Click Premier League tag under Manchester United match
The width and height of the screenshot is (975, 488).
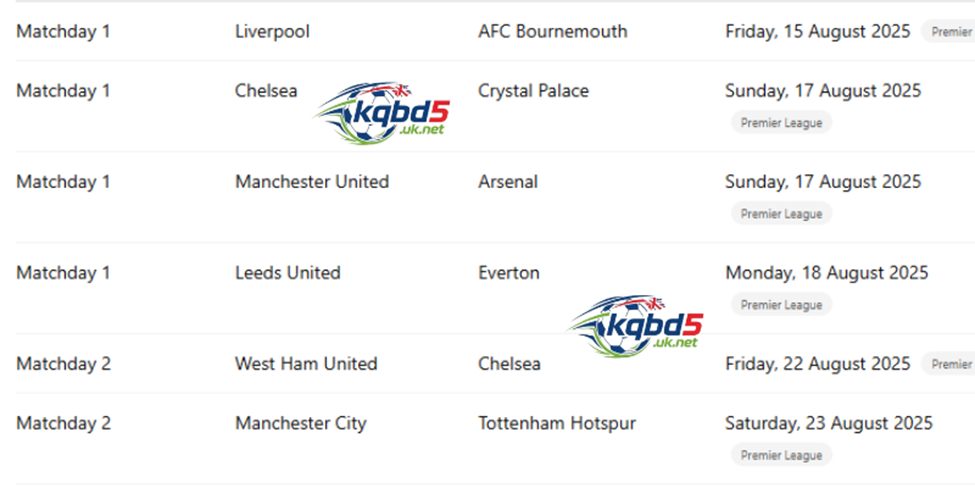pyautogui.click(x=781, y=214)
